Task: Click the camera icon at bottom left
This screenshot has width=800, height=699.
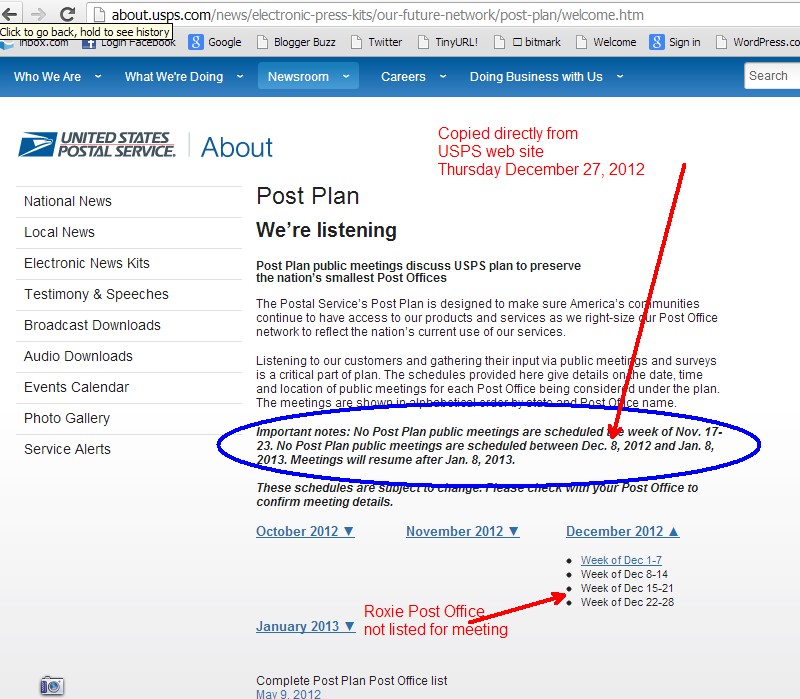Action: click(52, 686)
